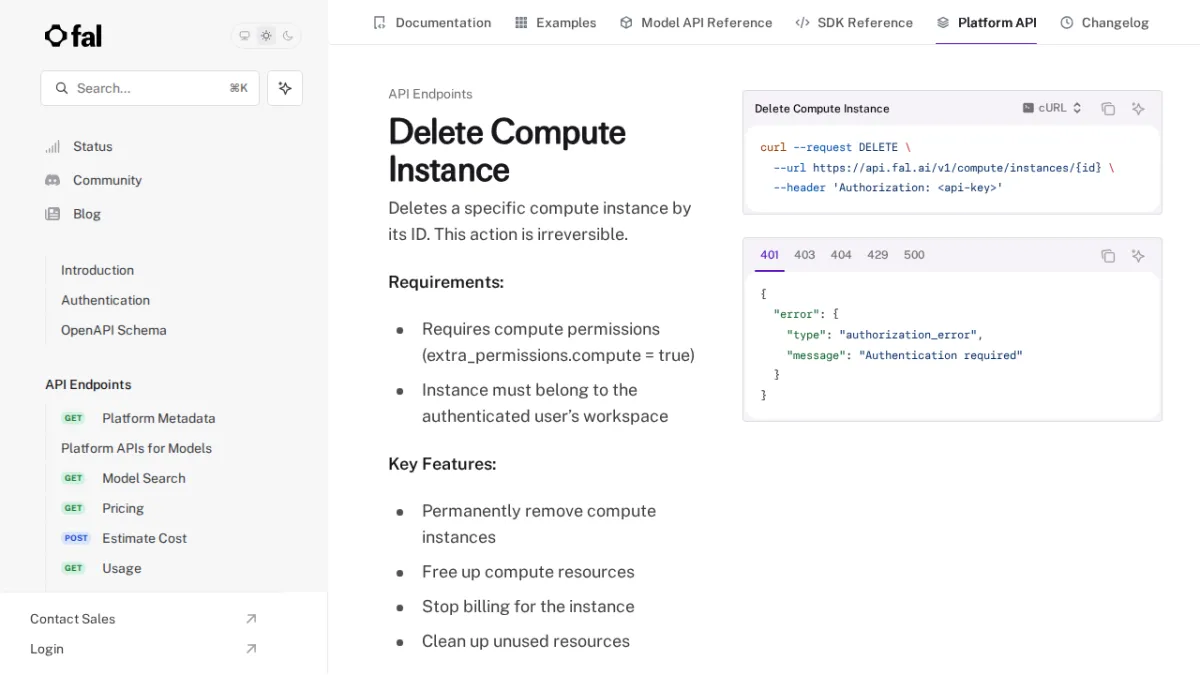Ask AI about the curl request
Screen dimensions: 1200x675
pos(1138,109)
